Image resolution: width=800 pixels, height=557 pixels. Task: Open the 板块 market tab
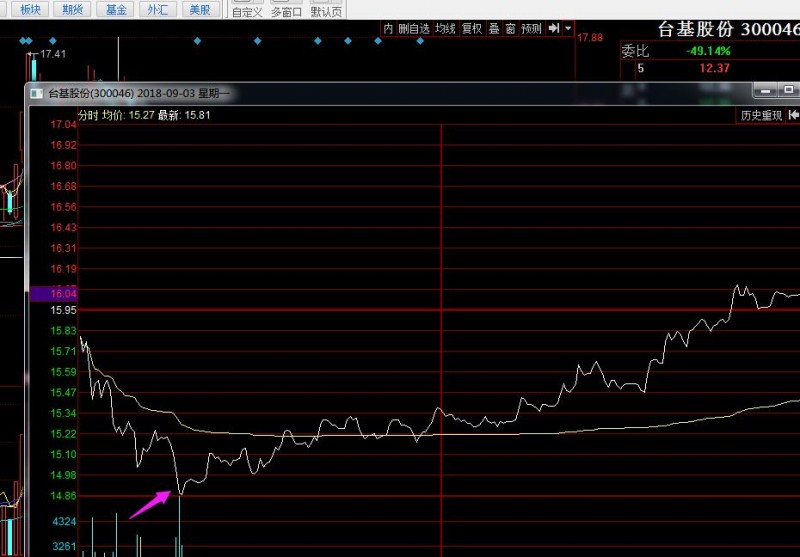pyautogui.click(x=30, y=9)
